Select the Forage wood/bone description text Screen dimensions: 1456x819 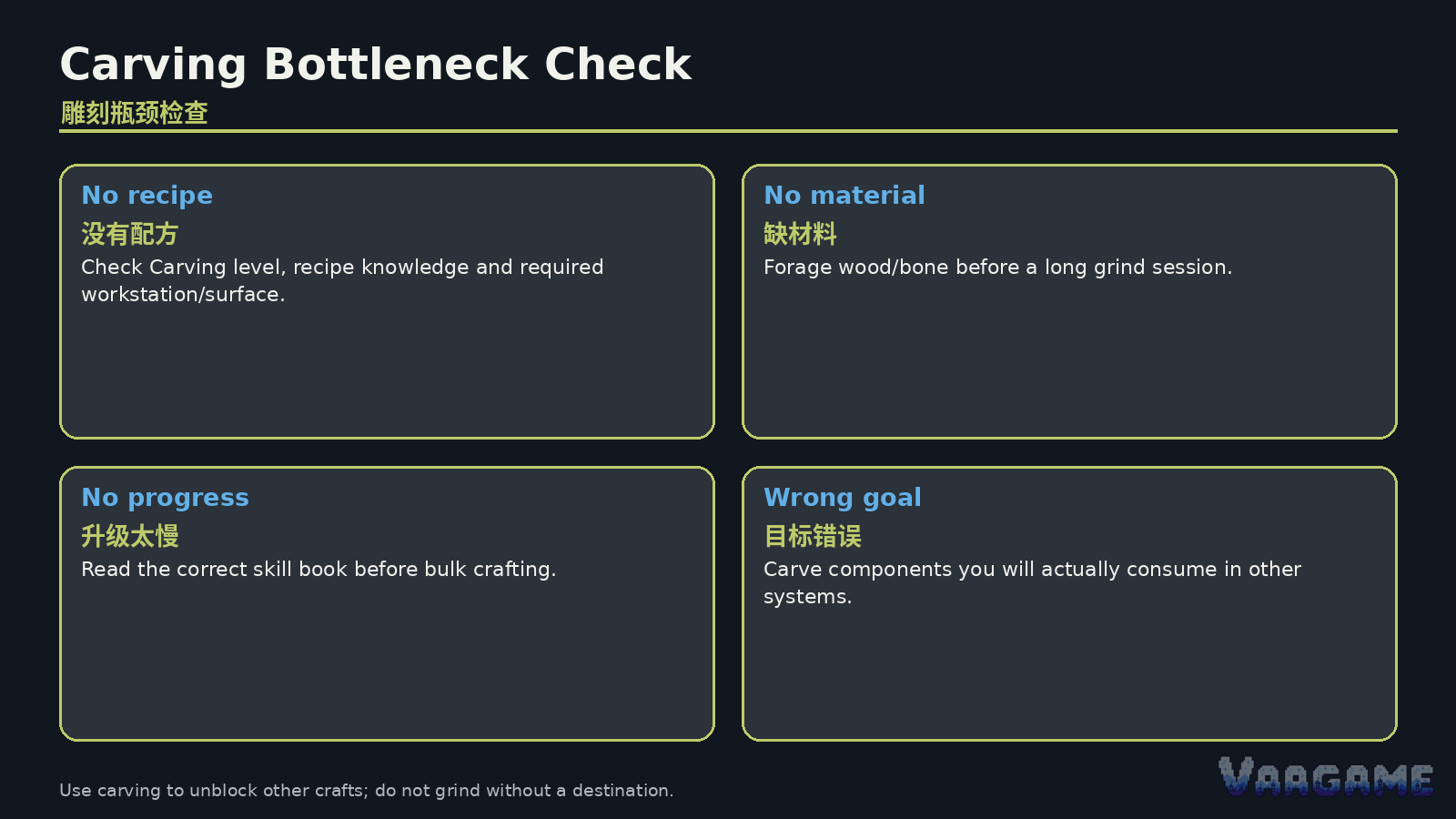(x=997, y=268)
